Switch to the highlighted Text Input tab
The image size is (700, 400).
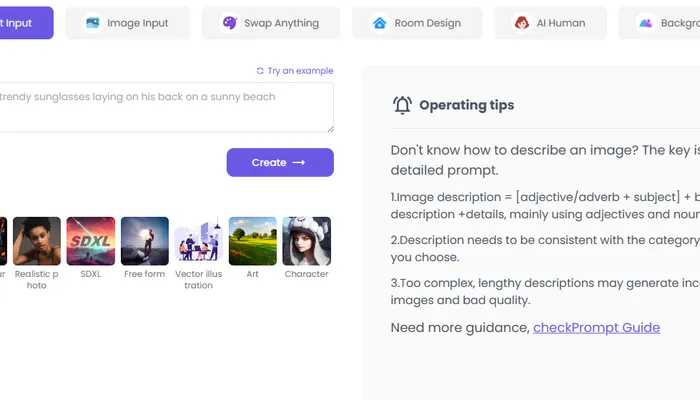click(22, 23)
